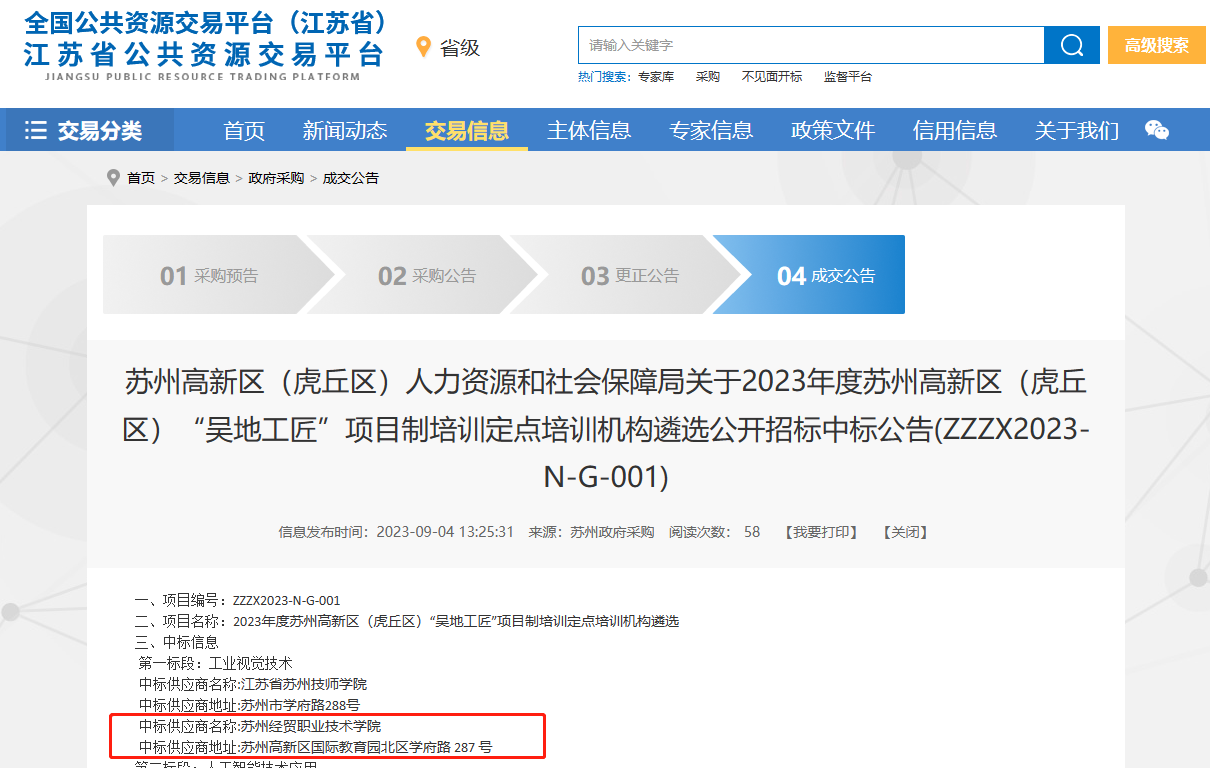Click supplier address 苏州市学府路288号

(x=300, y=705)
